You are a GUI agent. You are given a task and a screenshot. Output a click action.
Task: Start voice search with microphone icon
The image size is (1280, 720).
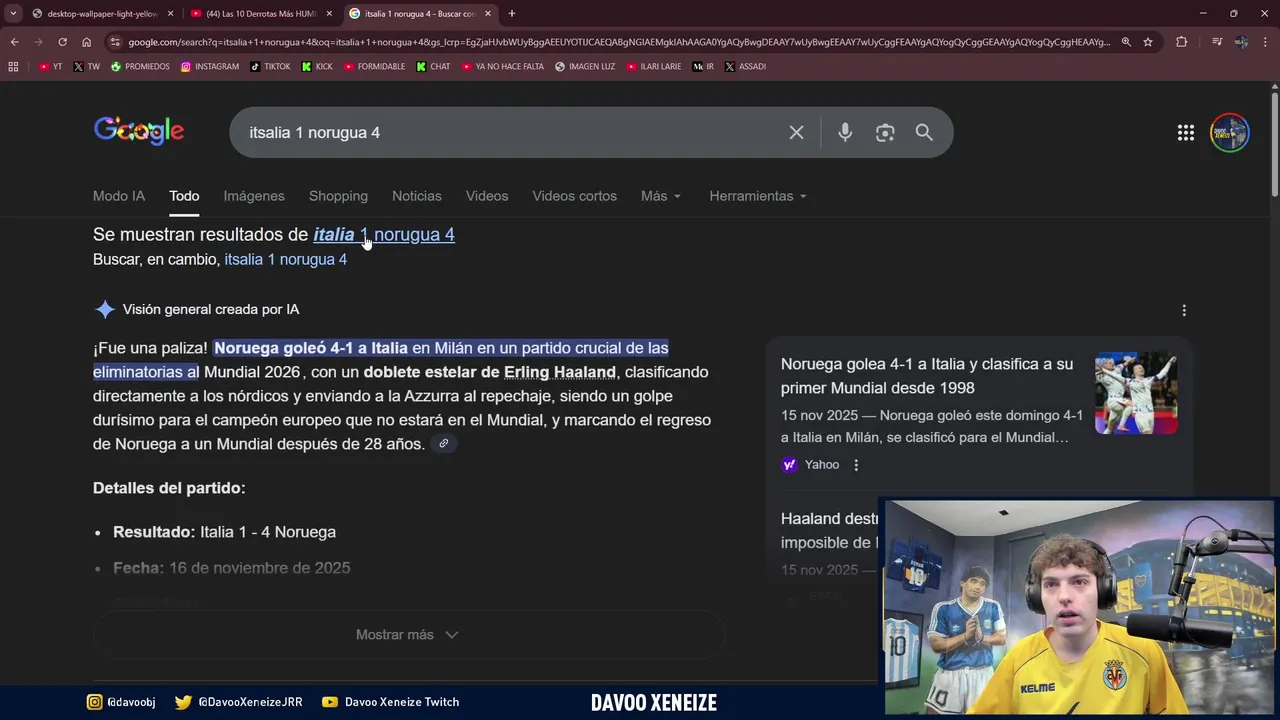(845, 132)
